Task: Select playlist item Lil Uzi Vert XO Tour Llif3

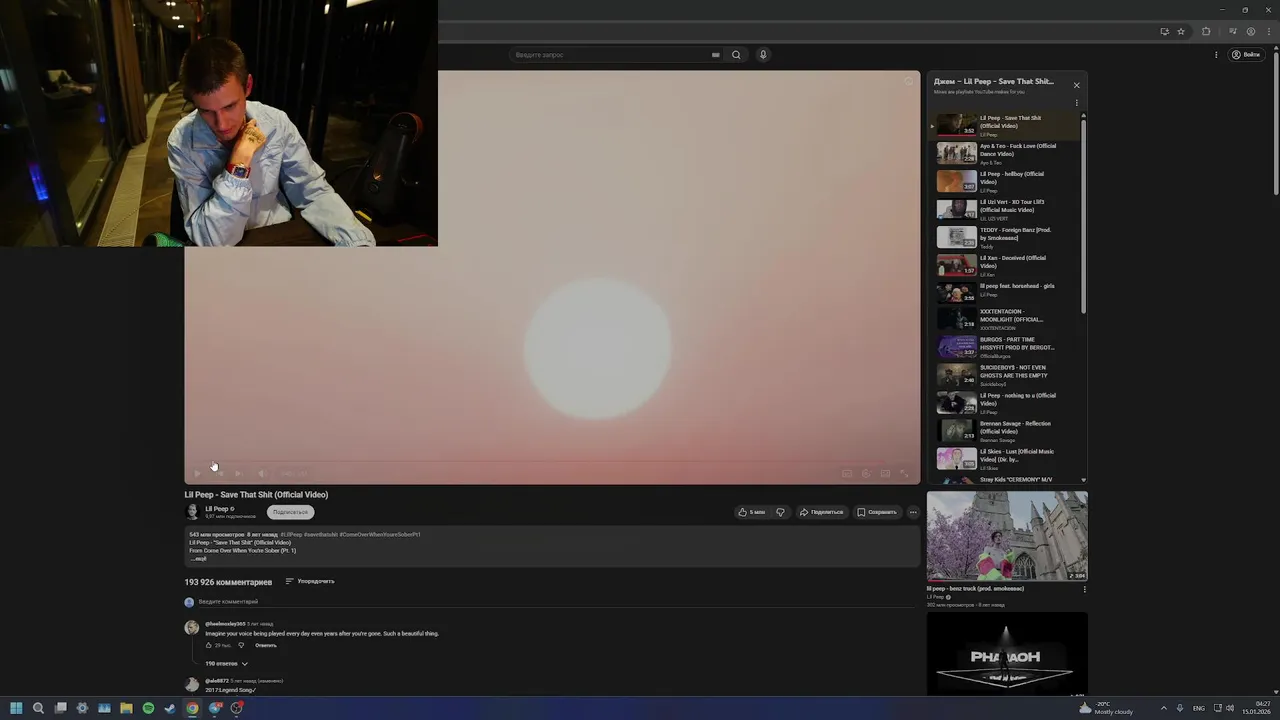Action: [1004, 209]
